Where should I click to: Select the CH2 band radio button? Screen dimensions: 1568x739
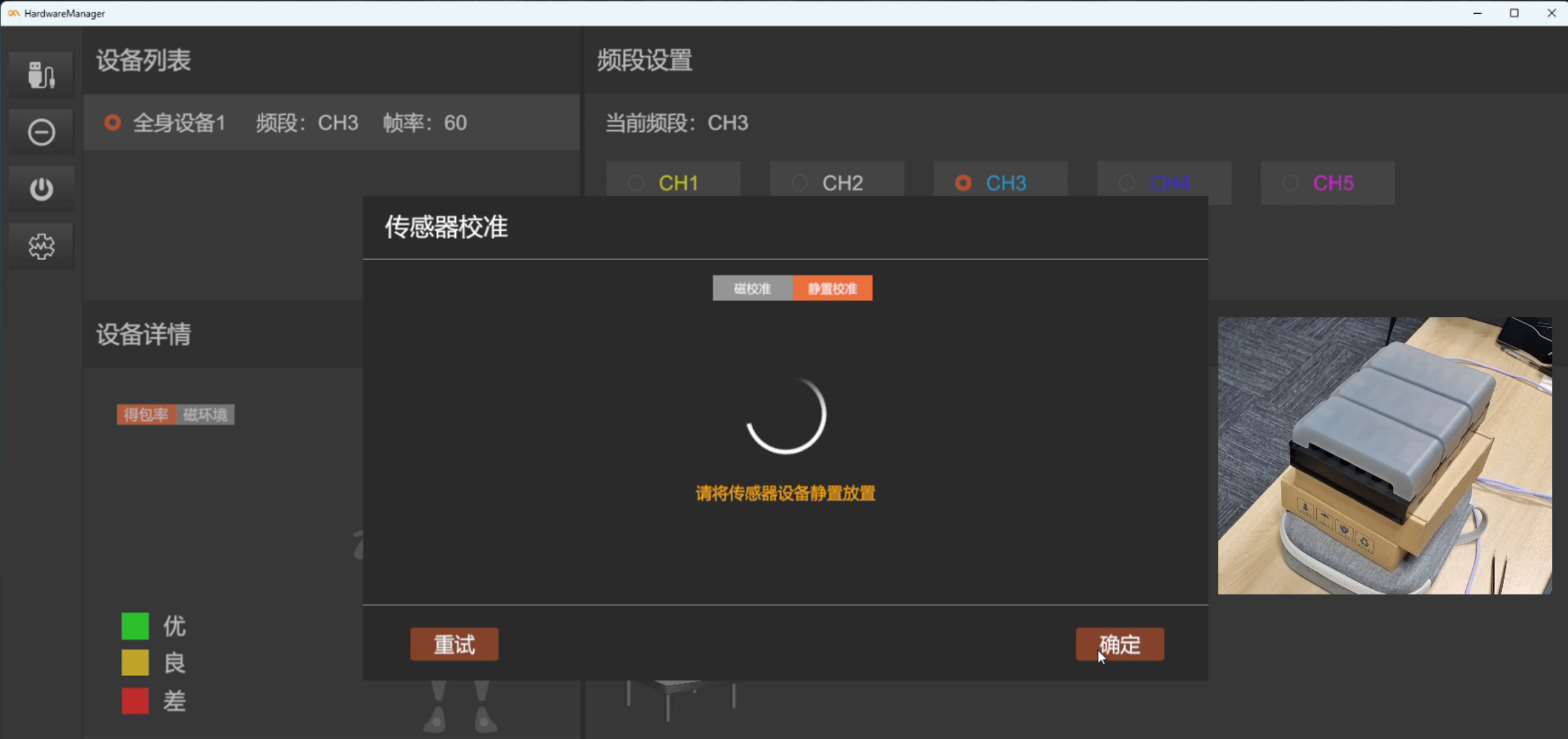click(x=799, y=182)
